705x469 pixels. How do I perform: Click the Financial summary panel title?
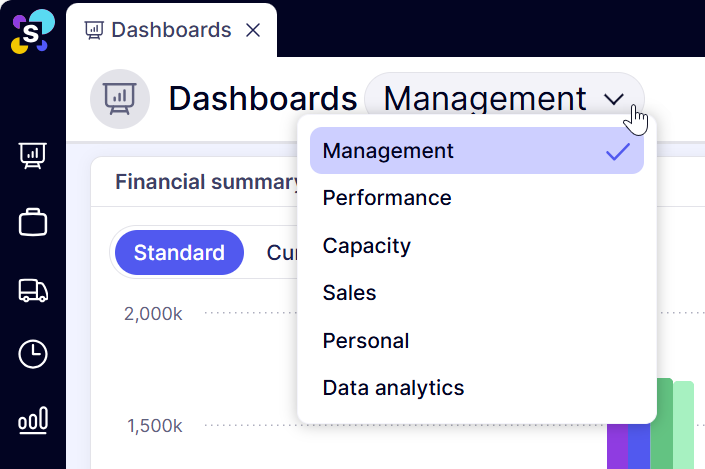(207, 182)
